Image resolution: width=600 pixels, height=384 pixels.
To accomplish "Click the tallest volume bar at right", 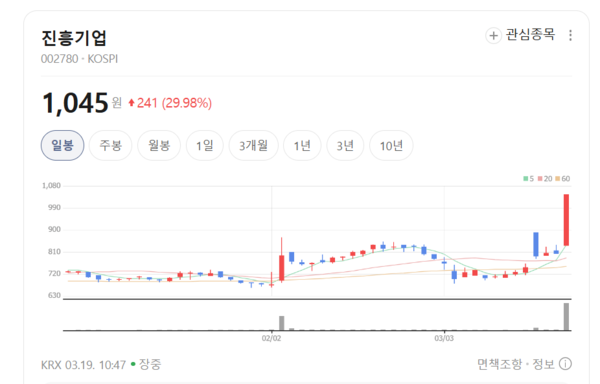I will point(566,317).
